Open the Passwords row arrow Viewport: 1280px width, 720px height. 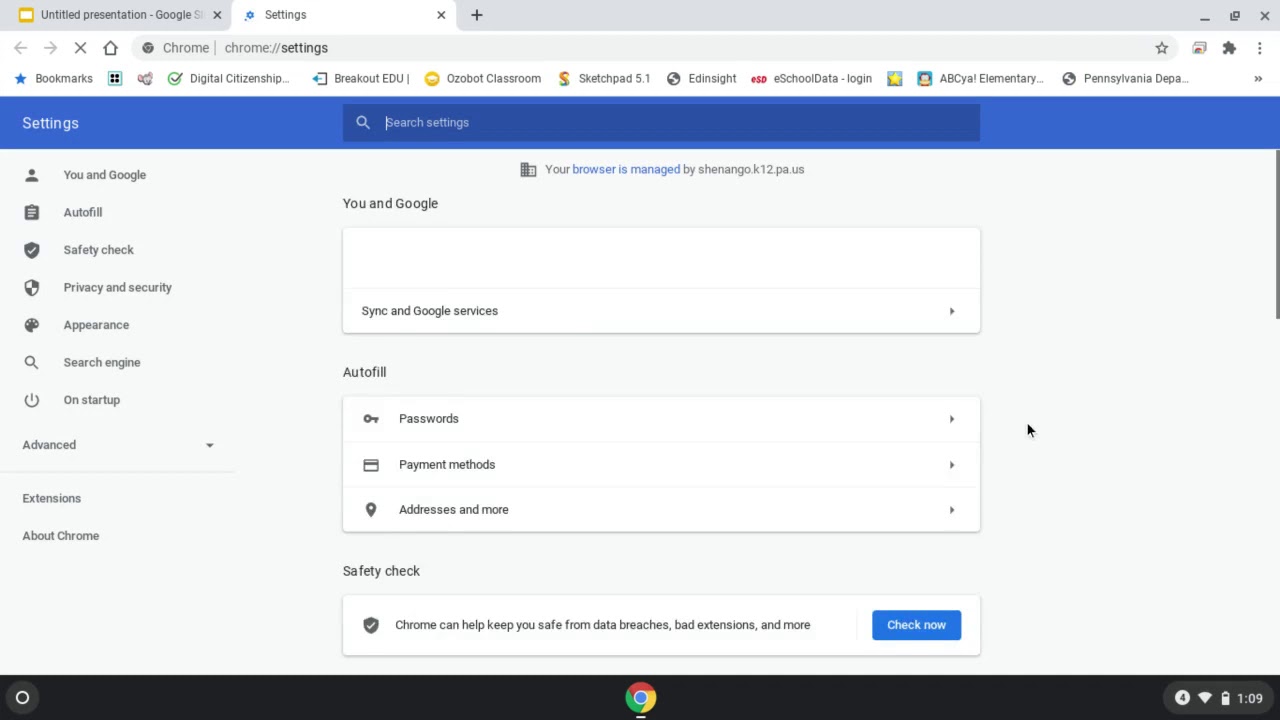tap(951, 419)
